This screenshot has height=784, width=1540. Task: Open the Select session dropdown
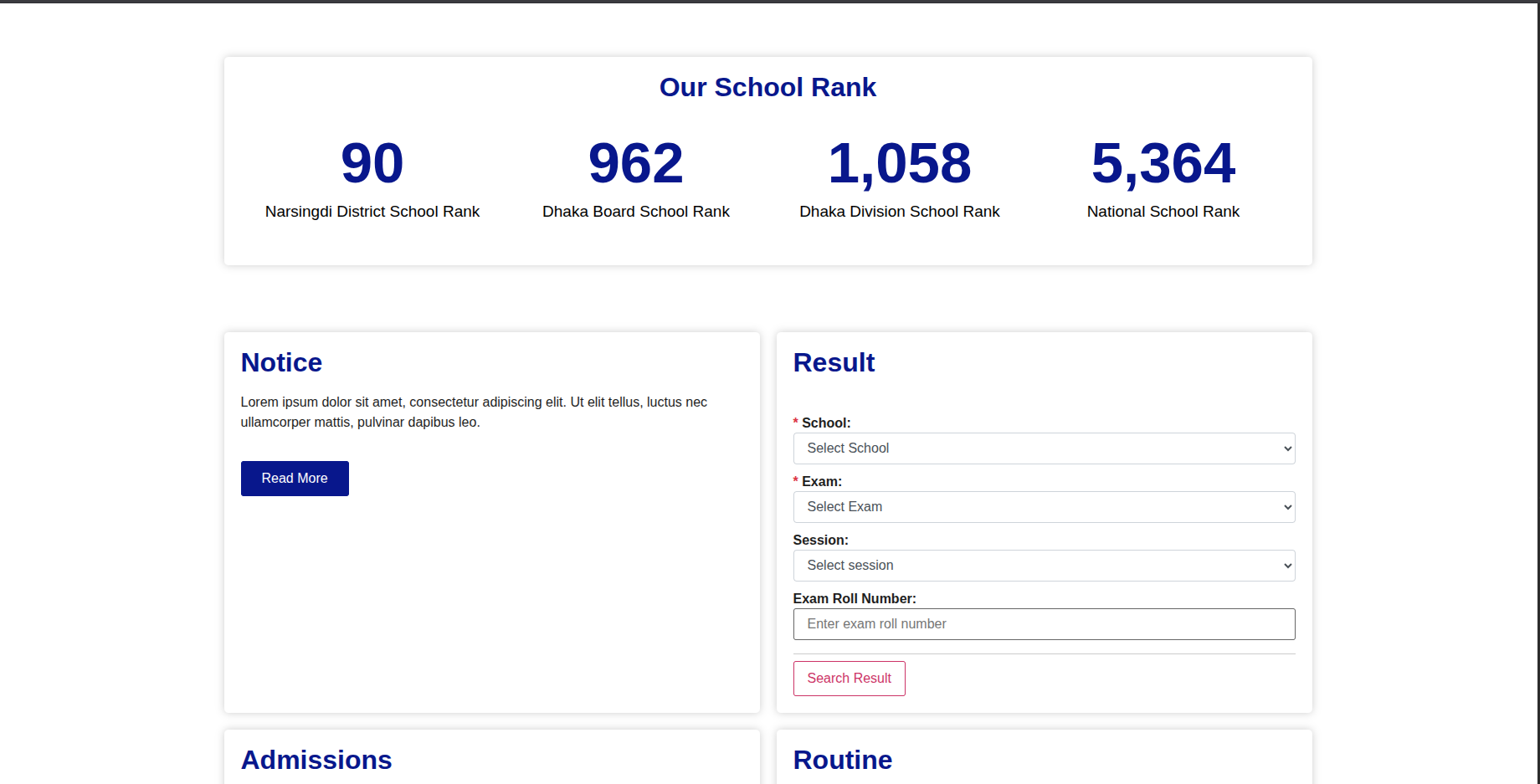[x=1043, y=566]
